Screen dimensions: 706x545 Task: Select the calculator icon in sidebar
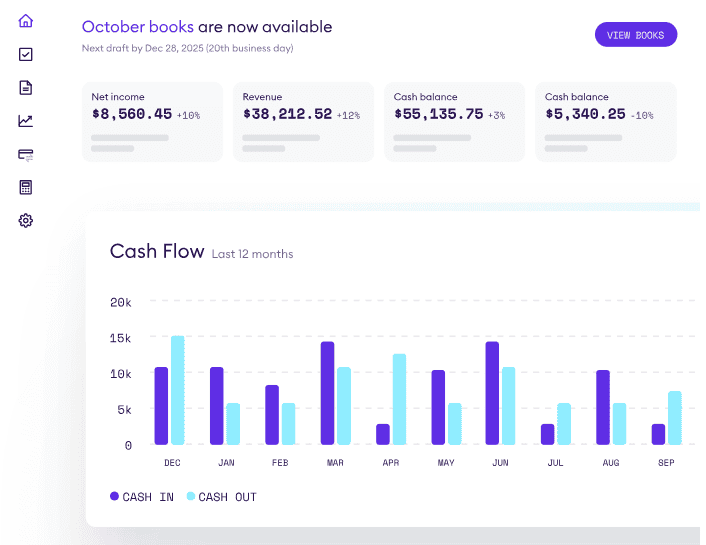(26, 187)
